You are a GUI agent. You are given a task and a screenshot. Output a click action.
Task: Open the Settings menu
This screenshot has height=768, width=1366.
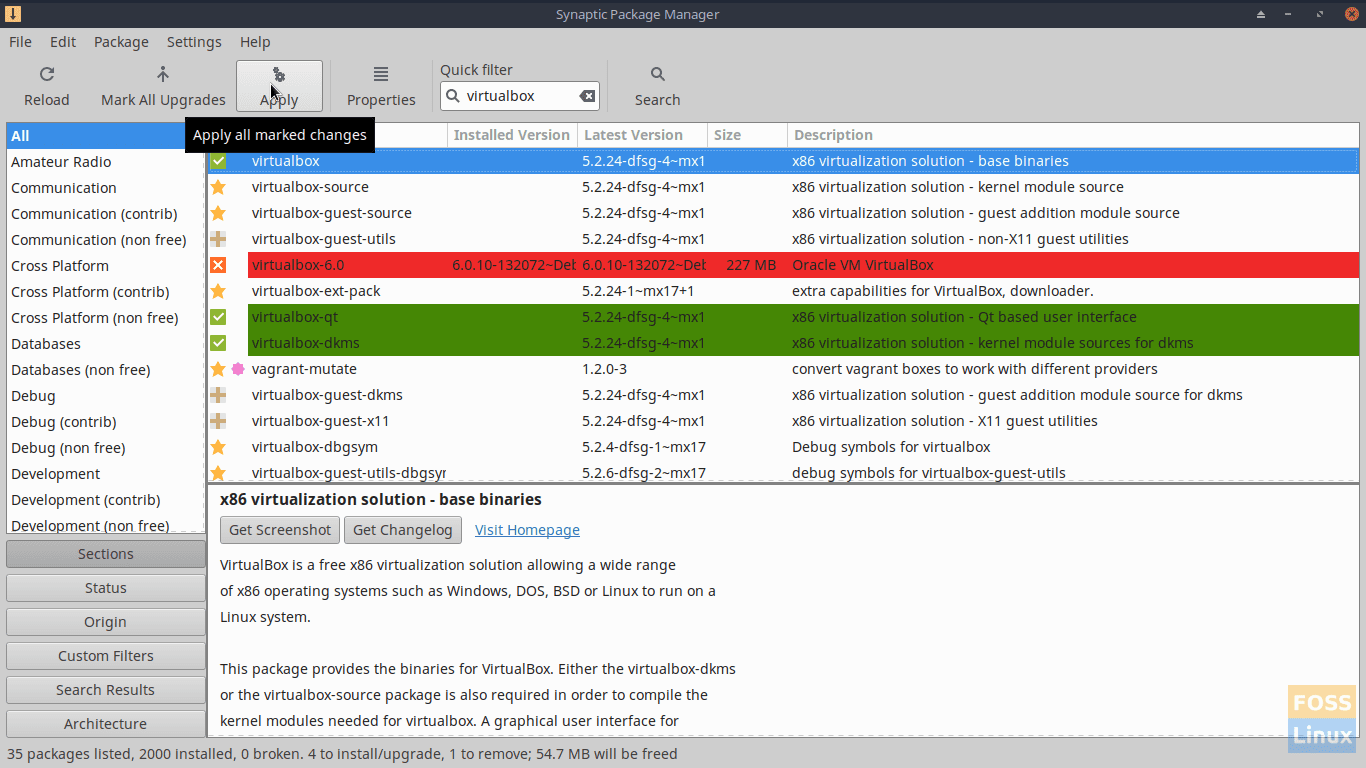(x=194, y=42)
